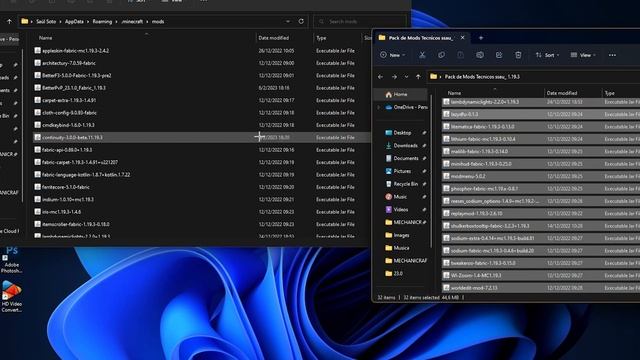Select the lithium-fabric file
Viewport: 640px width, 360px height.
pyautogui.click(x=540, y=139)
